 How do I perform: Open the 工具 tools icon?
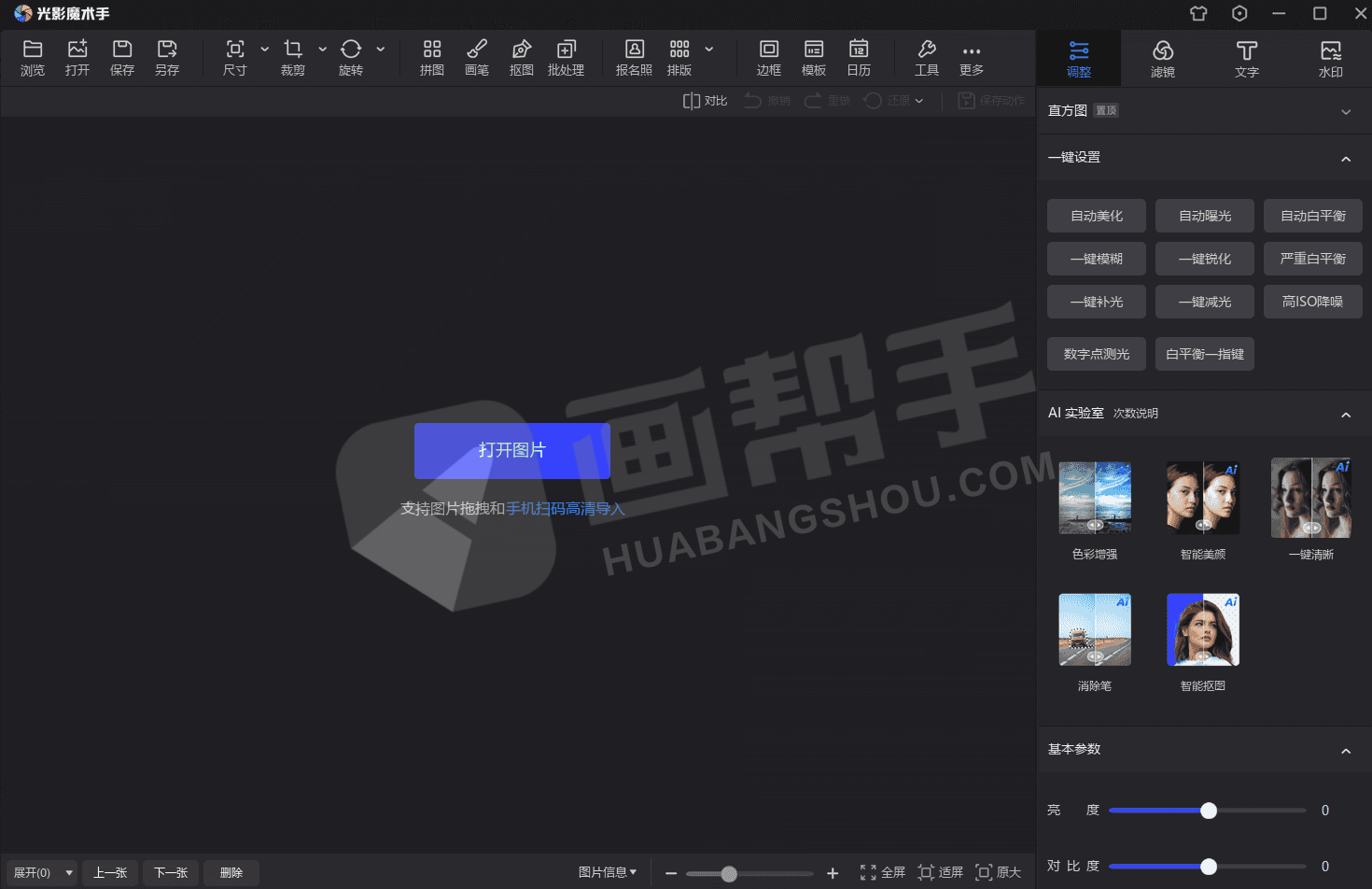[926, 58]
